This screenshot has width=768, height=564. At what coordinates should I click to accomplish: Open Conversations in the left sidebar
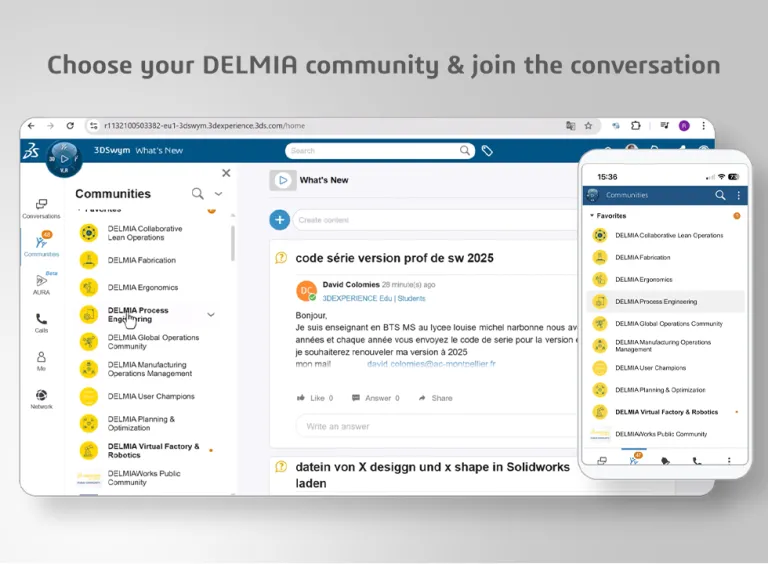click(41, 209)
